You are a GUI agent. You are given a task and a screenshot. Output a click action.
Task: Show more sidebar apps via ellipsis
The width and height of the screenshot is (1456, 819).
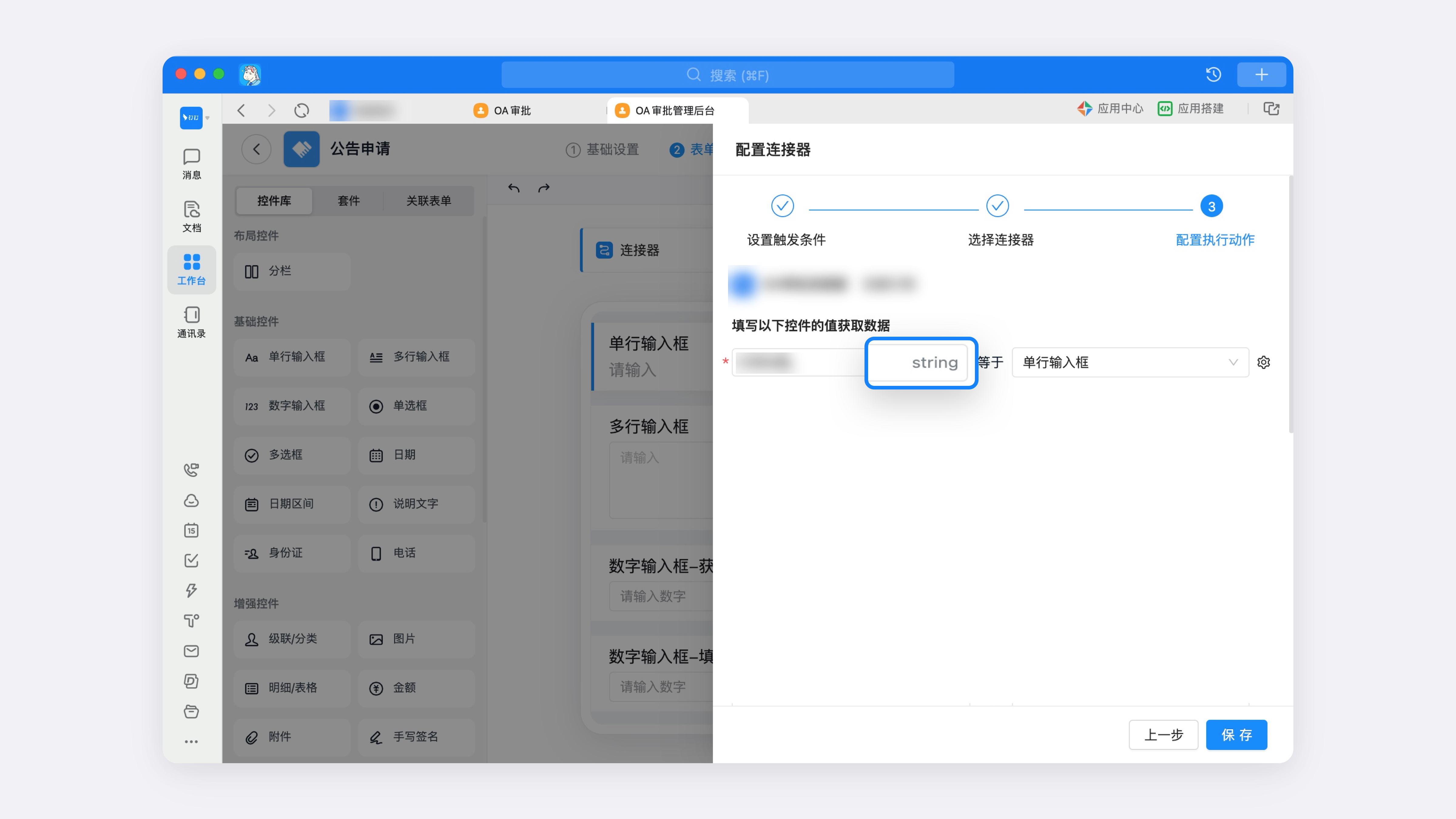click(x=191, y=742)
